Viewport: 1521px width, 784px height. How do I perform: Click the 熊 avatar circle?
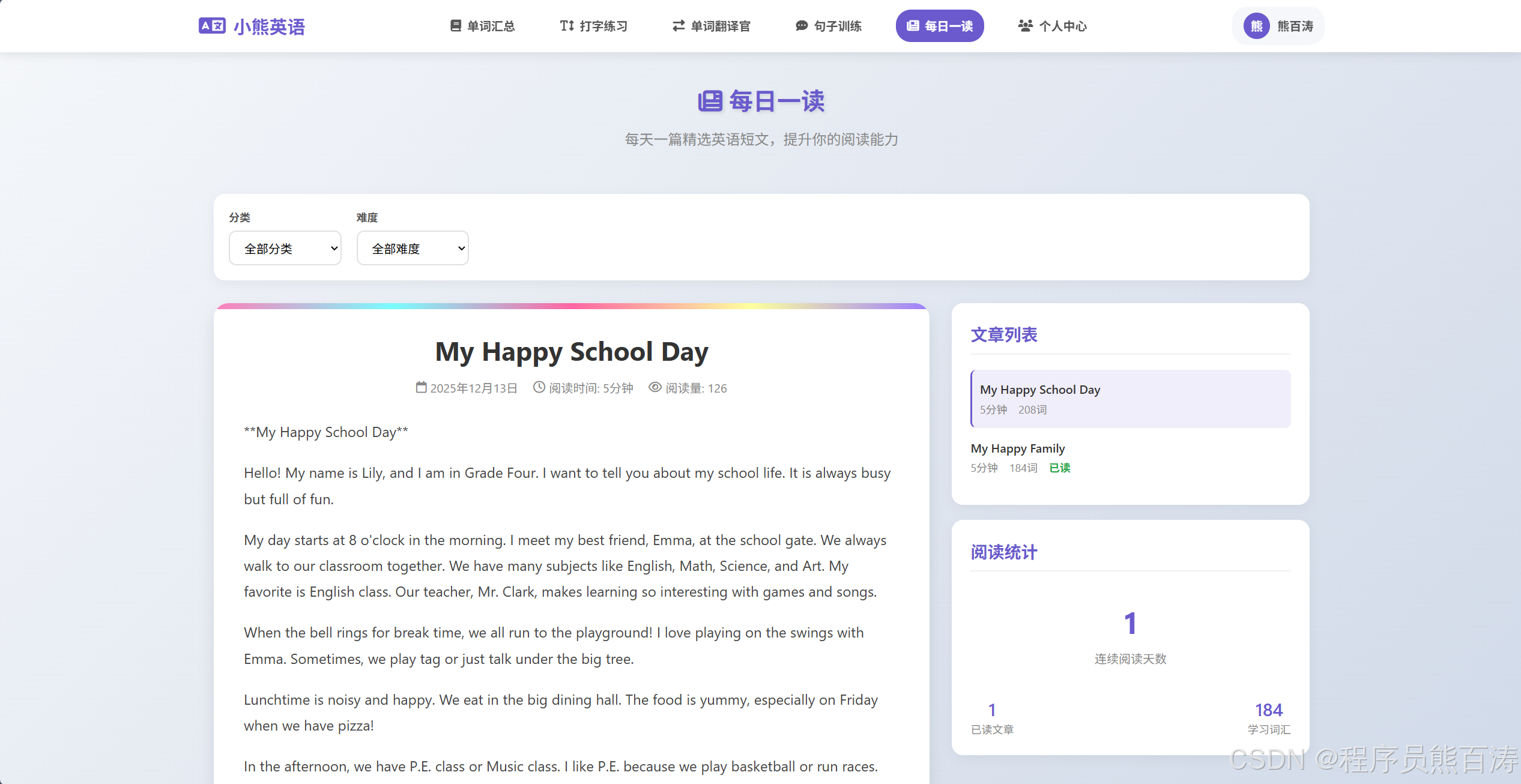point(1257,26)
